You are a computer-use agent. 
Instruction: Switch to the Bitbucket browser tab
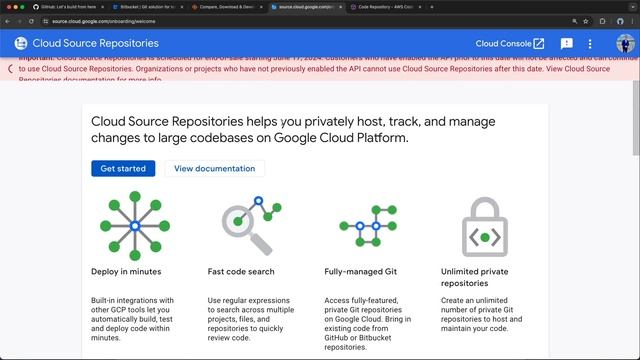click(x=147, y=7)
